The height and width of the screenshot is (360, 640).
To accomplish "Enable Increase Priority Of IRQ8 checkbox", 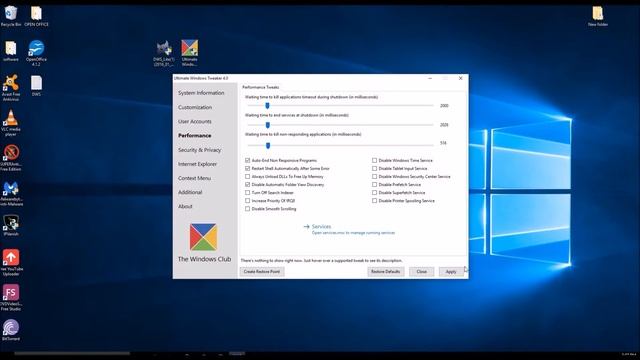I will (x=247, y=200).
